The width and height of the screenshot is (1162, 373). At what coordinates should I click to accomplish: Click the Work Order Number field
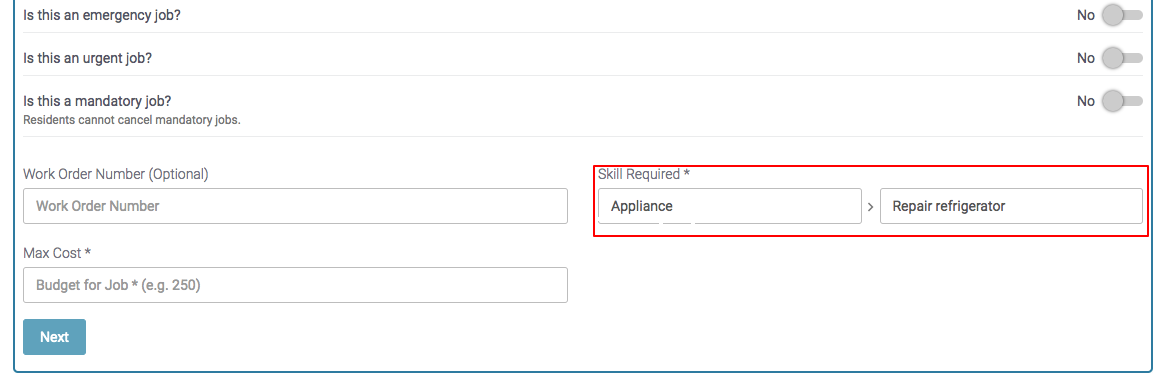296,206
